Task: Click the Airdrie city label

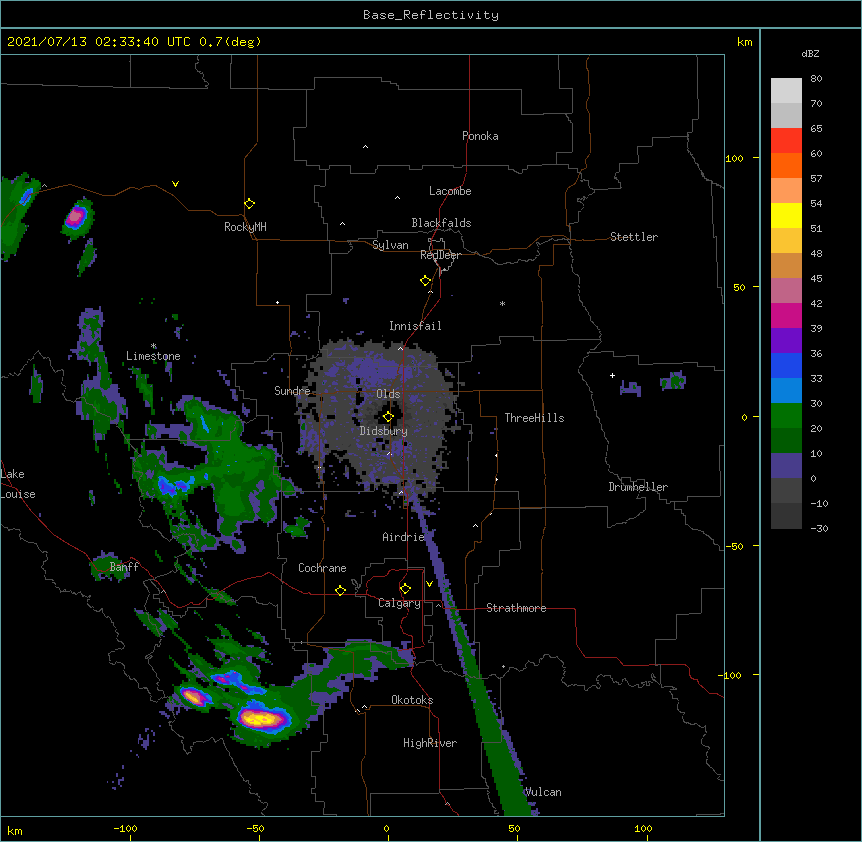Action: point(404,537)
